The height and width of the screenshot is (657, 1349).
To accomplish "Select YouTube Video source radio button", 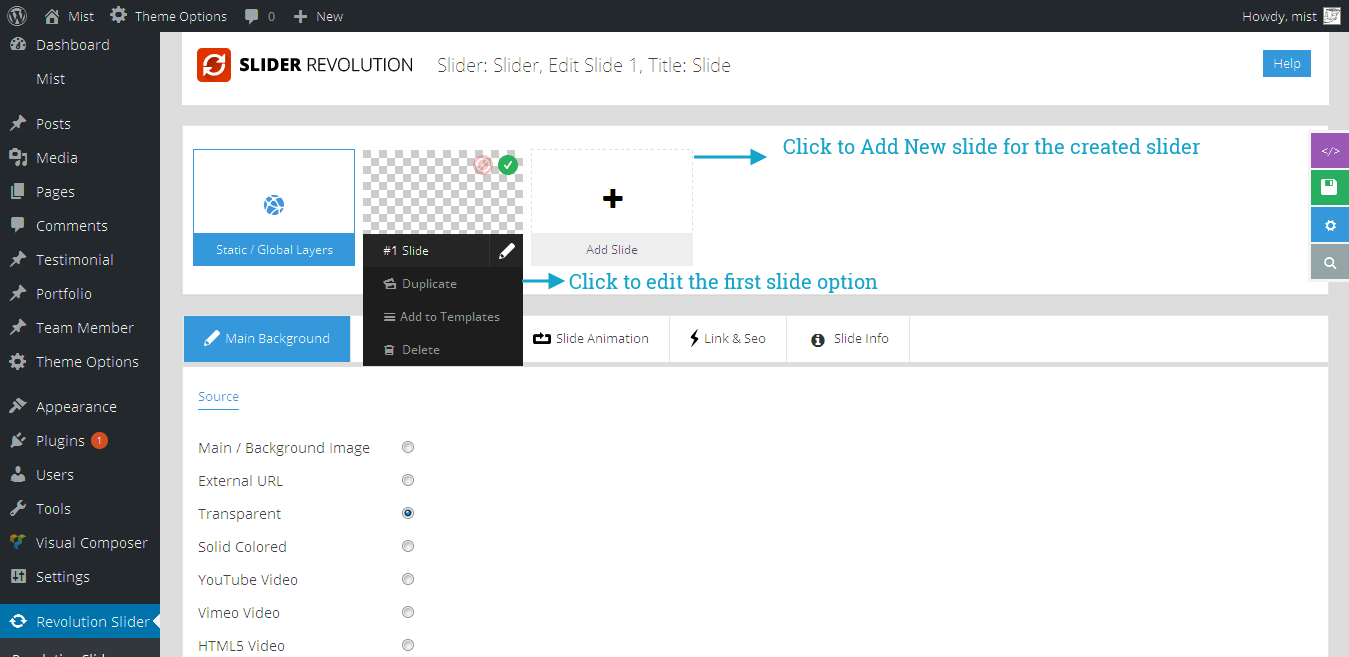I will [408, 579].
